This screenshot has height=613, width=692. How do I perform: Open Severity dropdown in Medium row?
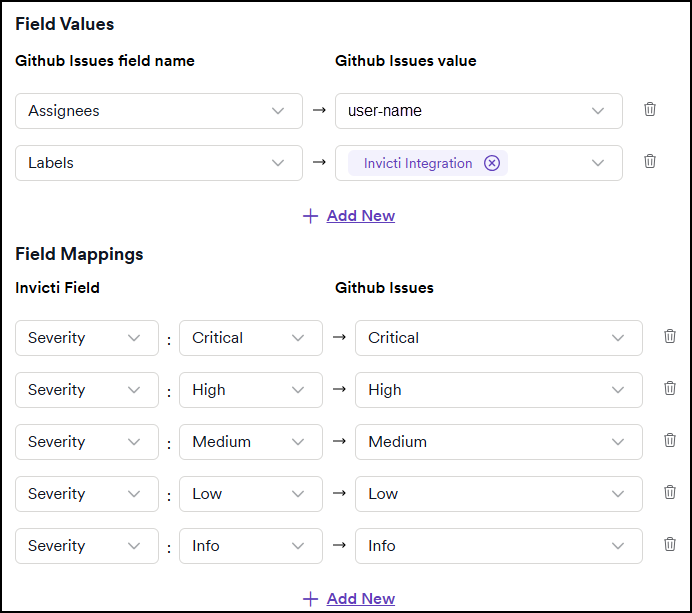point(87,442)
